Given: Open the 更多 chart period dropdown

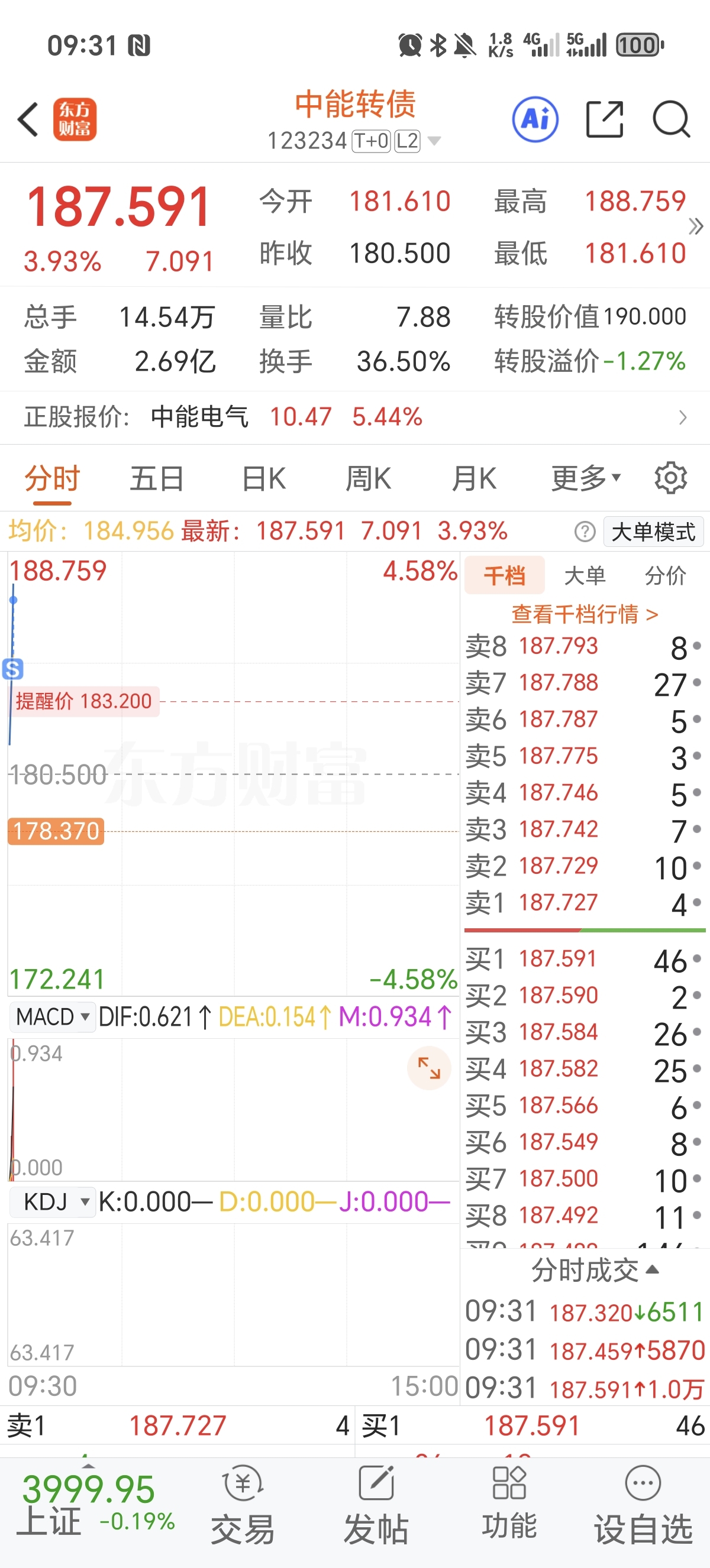Looking at the screenshot, I should point(586,478).
